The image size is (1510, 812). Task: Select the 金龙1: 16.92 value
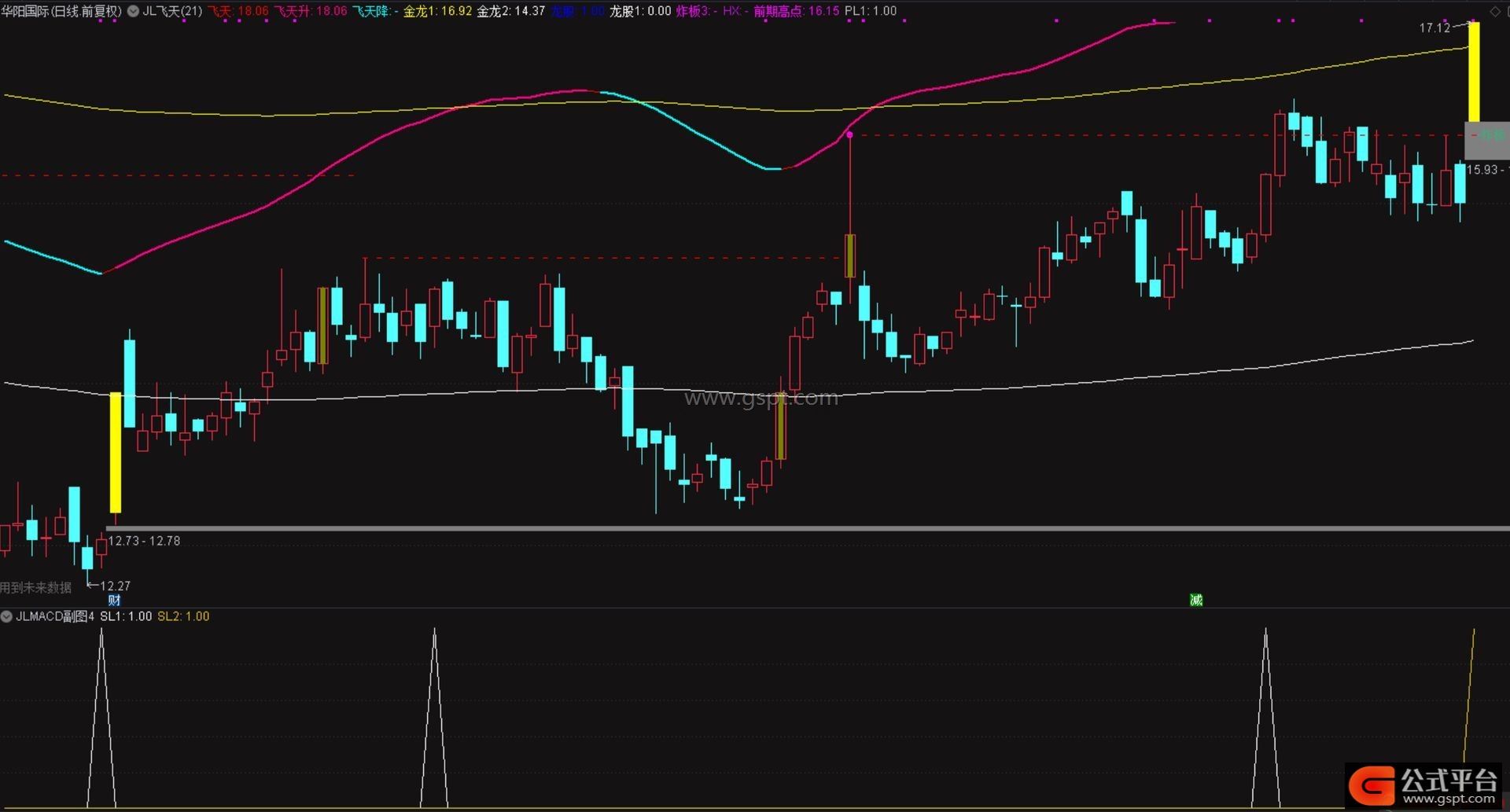coord(438,11)
